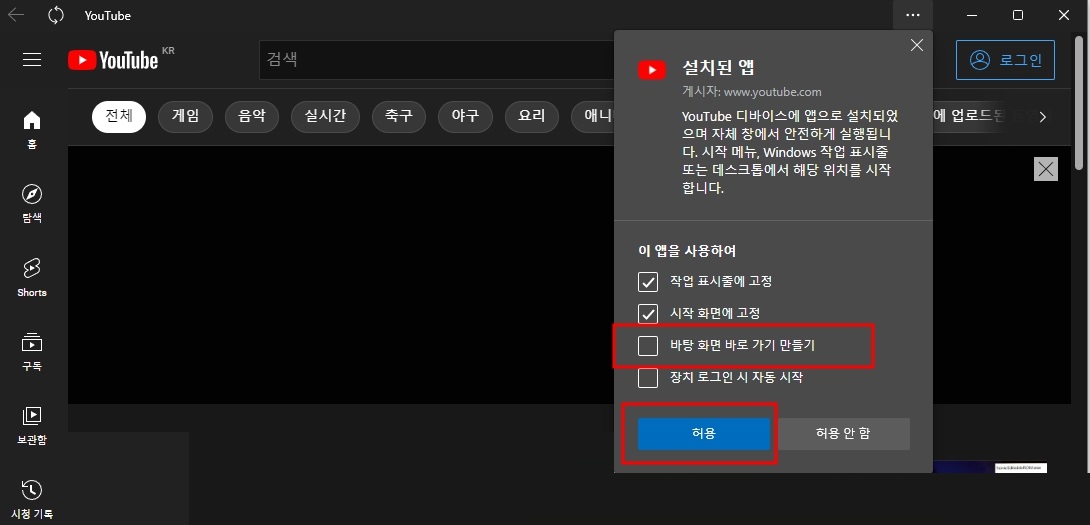
Task: Click the 허용 button
Action: coord(704,434)
